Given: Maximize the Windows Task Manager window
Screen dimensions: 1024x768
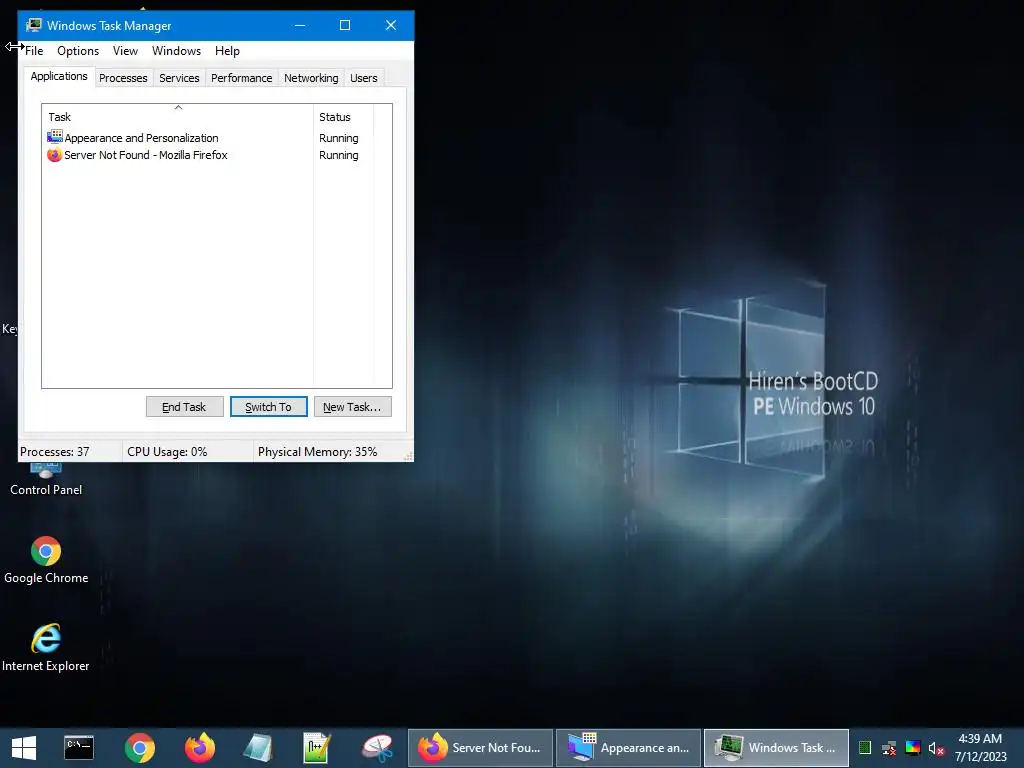Looking at the screenshot, I should point(345,25).
